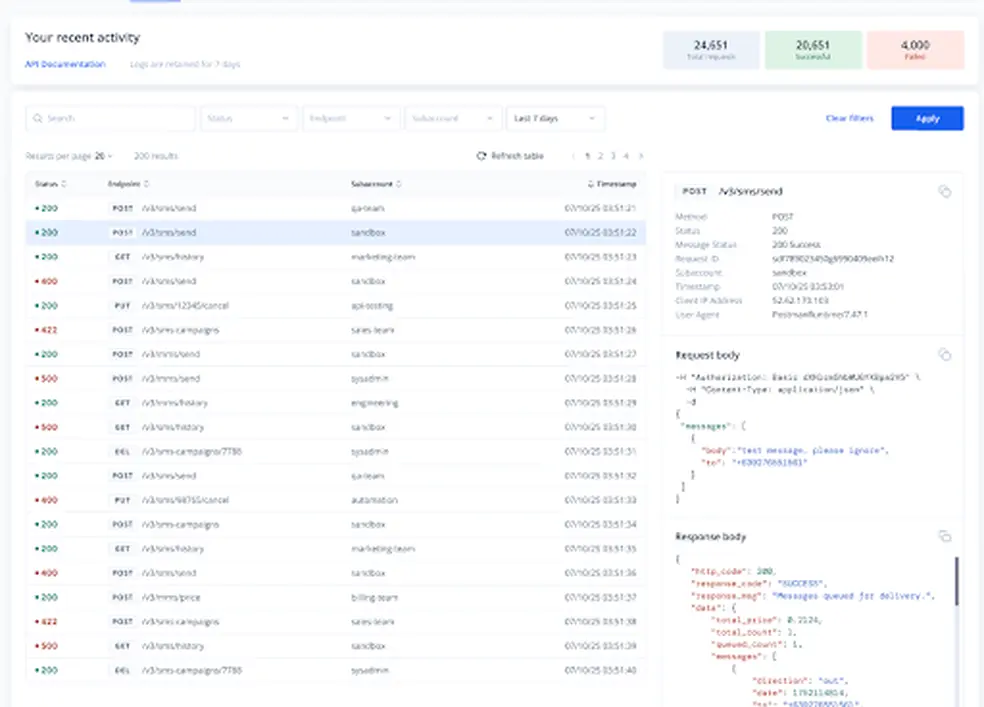
Task: Select the qa-team row at 03:51:32
Action: [336, 476]
